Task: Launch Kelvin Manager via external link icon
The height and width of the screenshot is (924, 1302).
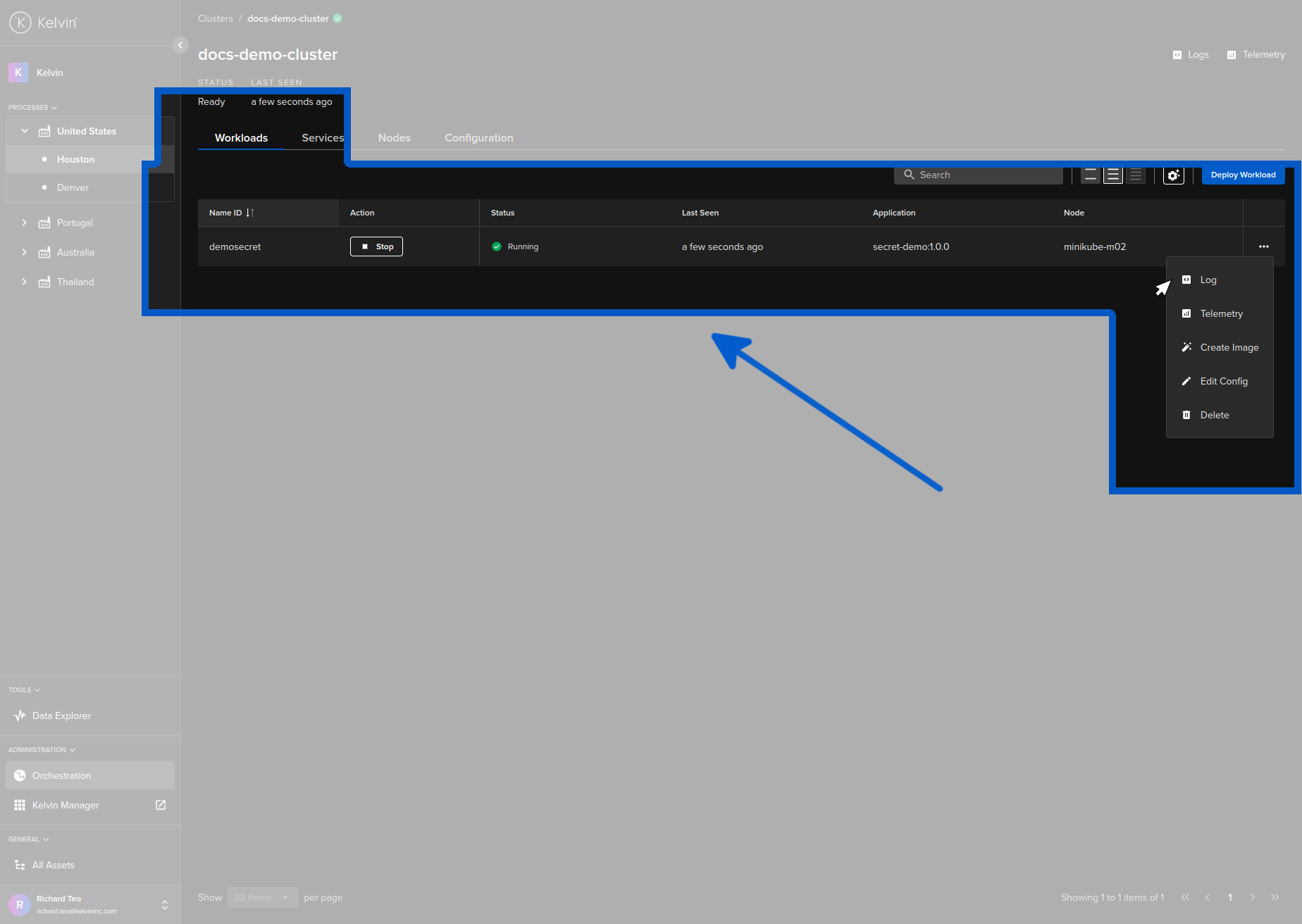Action: [x=161, y=805]
